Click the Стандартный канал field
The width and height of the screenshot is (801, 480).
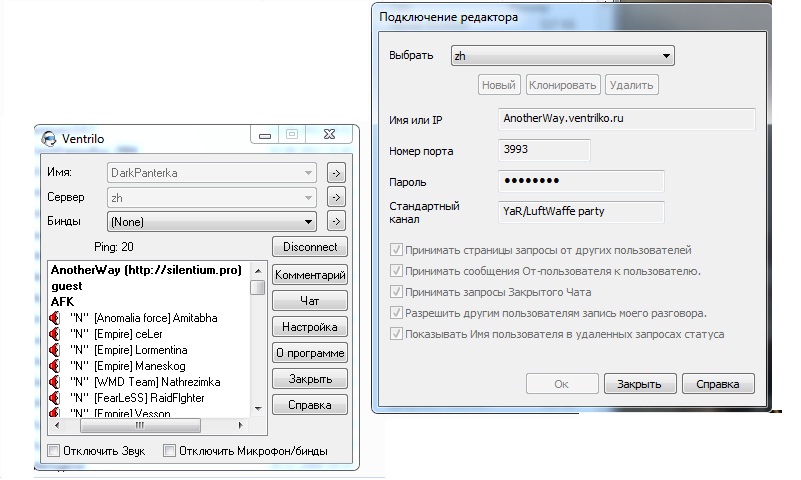[x=581, y=212]
